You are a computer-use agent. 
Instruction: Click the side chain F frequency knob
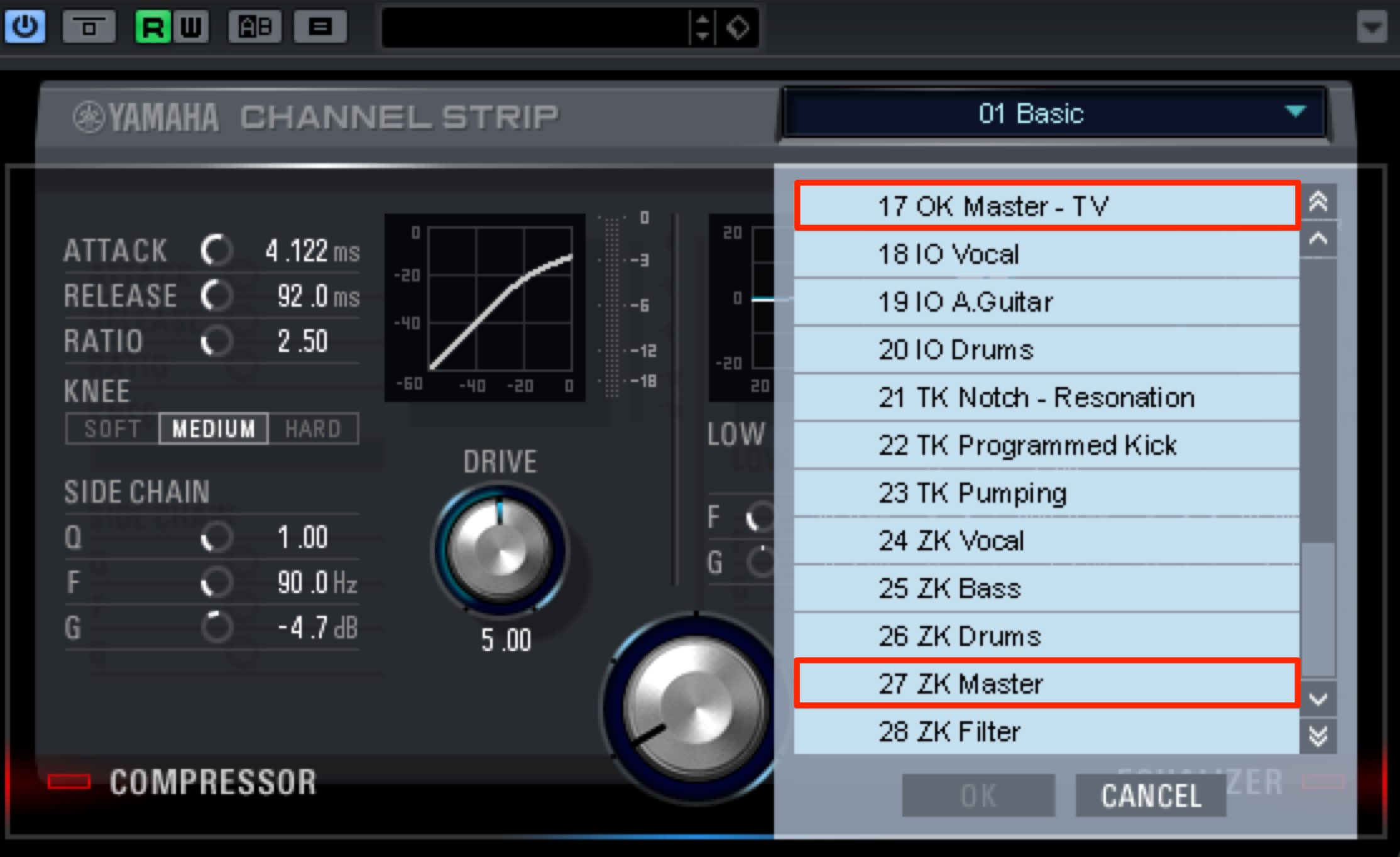(217, 582)
